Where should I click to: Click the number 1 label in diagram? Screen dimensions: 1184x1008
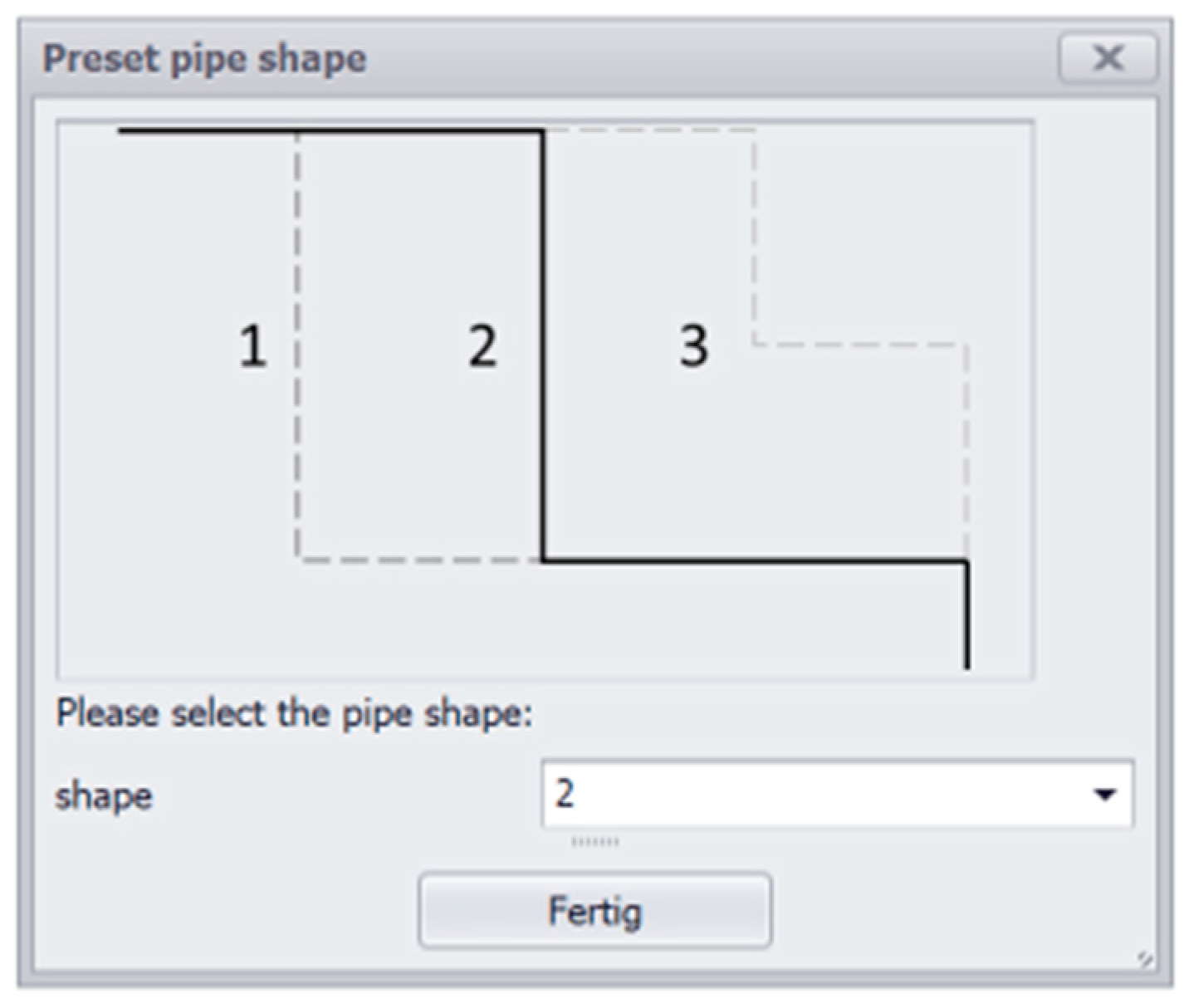pyautogui.click(x=252, y=345)
